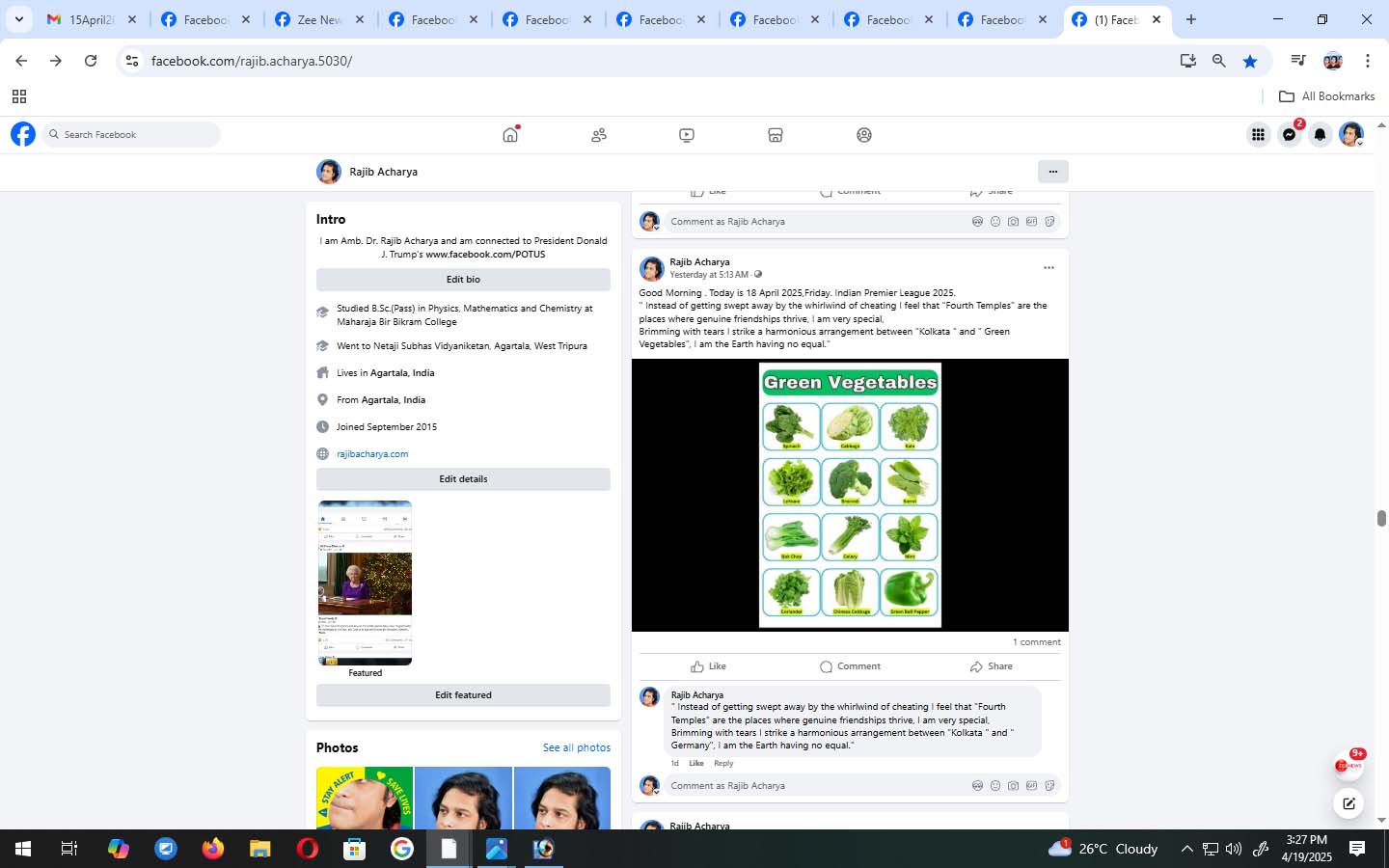Click the avatar sticker icon in lower comment box
The height and width of the screenshot is (868, 1389).
[x=977, y=786]
